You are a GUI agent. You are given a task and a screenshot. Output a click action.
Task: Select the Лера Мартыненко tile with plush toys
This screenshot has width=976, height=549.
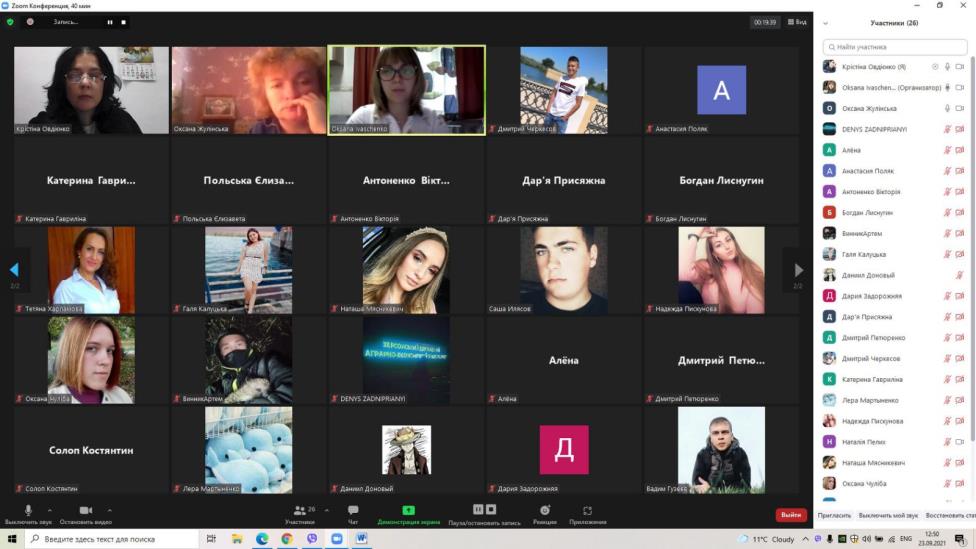click(249, 450)
